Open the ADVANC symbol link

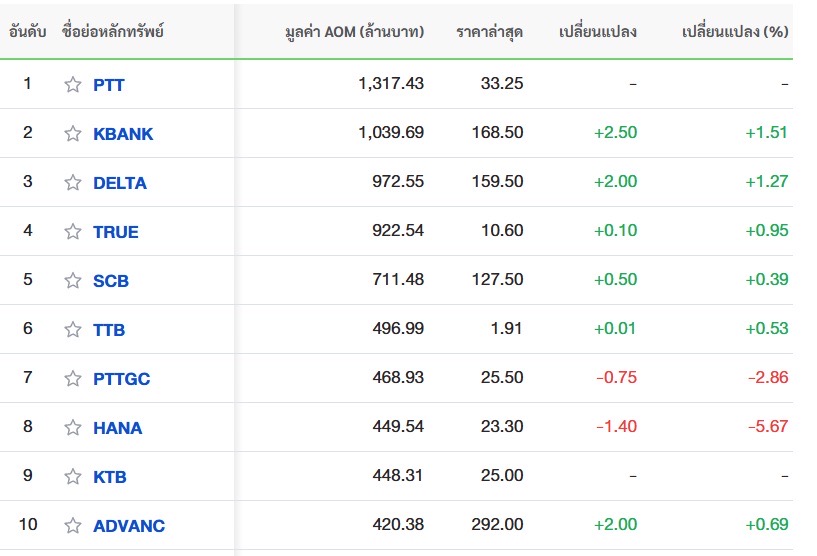(129, 526)
